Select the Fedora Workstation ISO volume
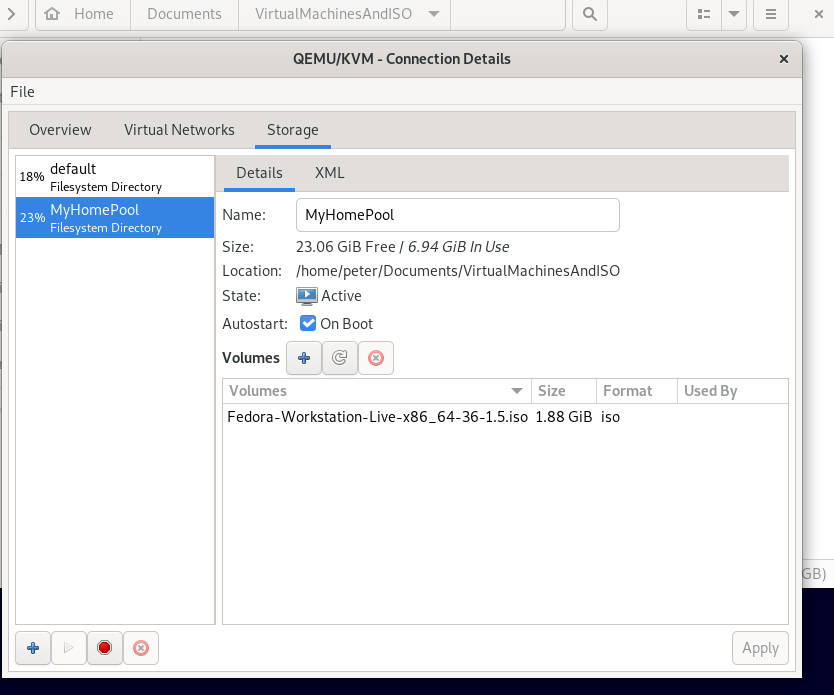 377,417
